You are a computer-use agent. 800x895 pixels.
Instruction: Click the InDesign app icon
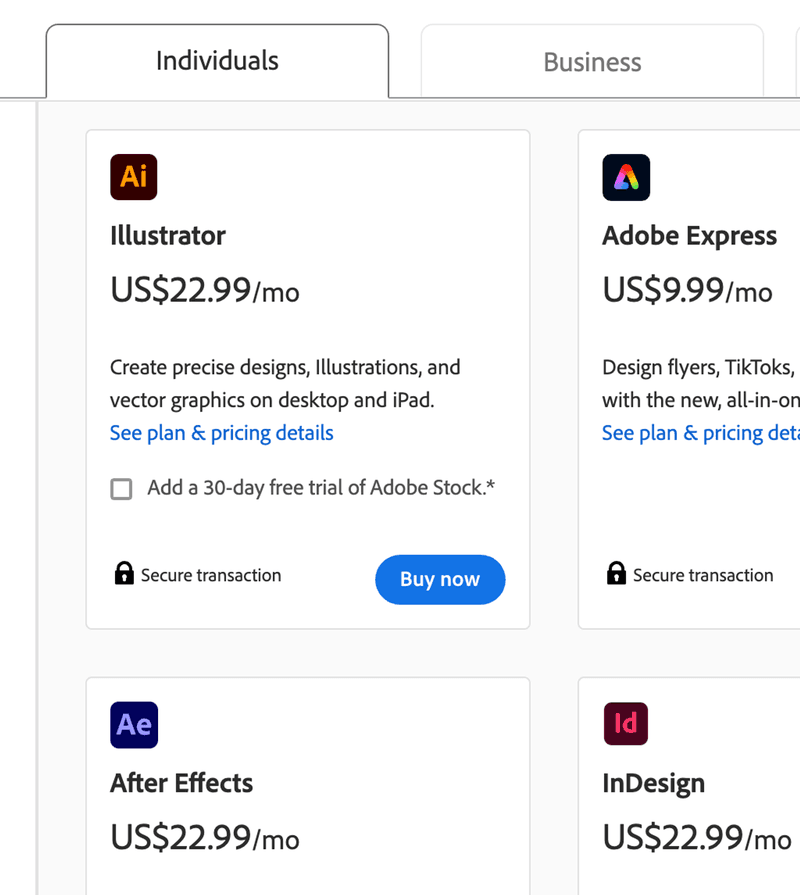tap(625, 724)
